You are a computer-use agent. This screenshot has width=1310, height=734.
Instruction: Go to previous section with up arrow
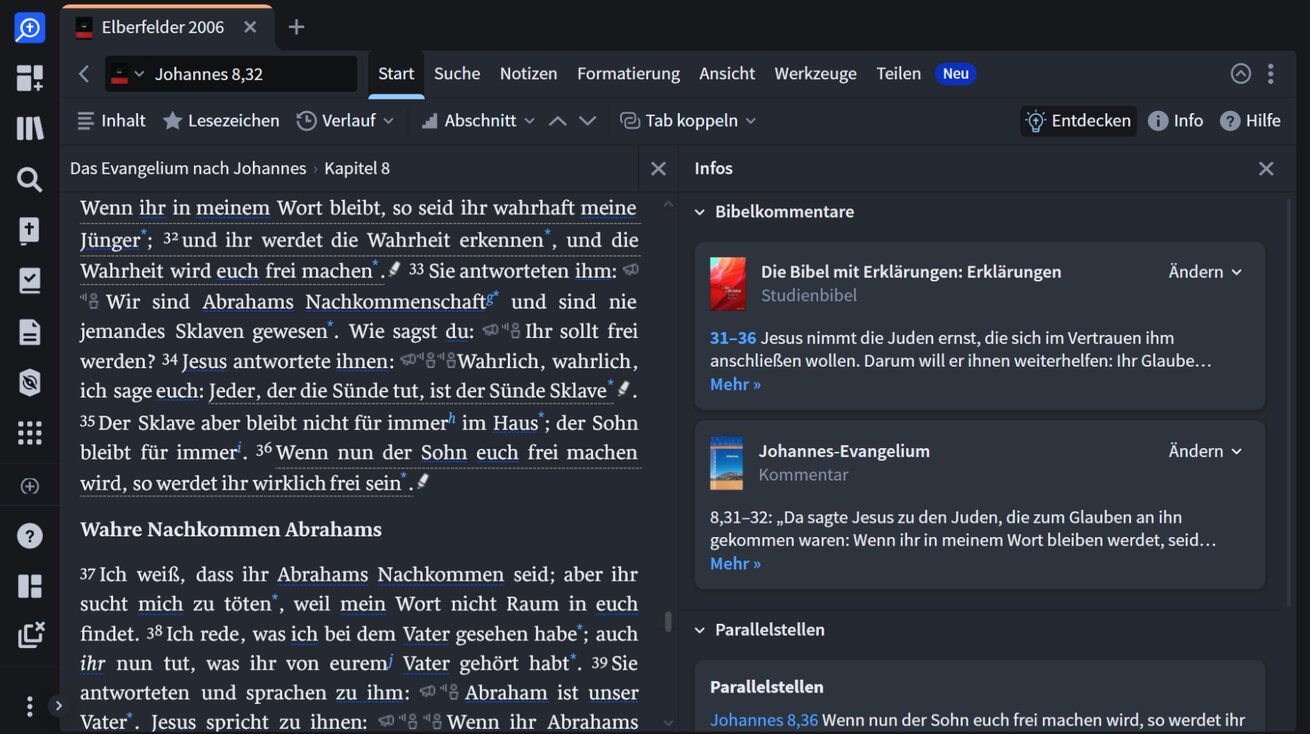point(558,121)
